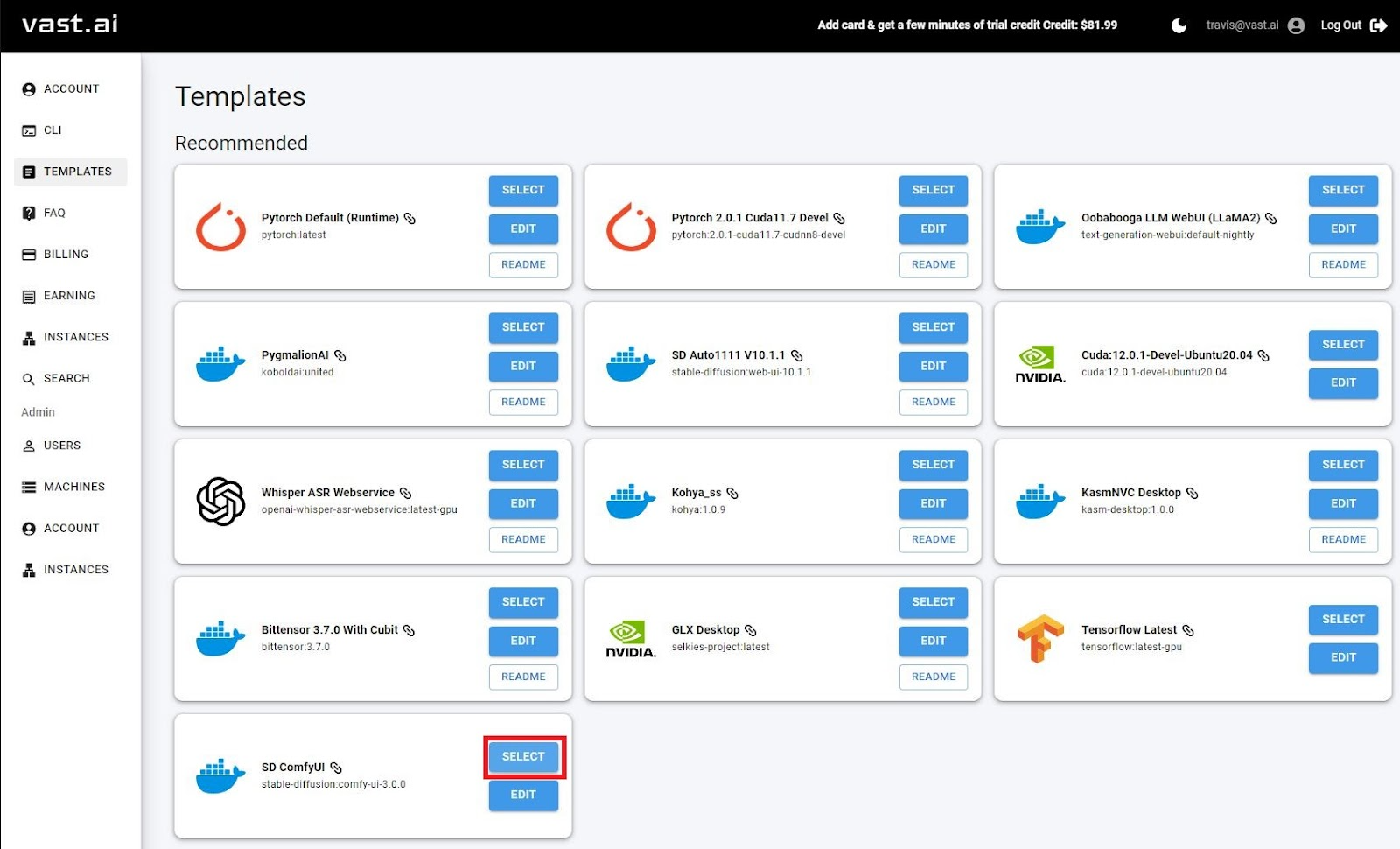Edit the Tensorflow Latest template
The image size is (1400, 849).
point(1343,658)
